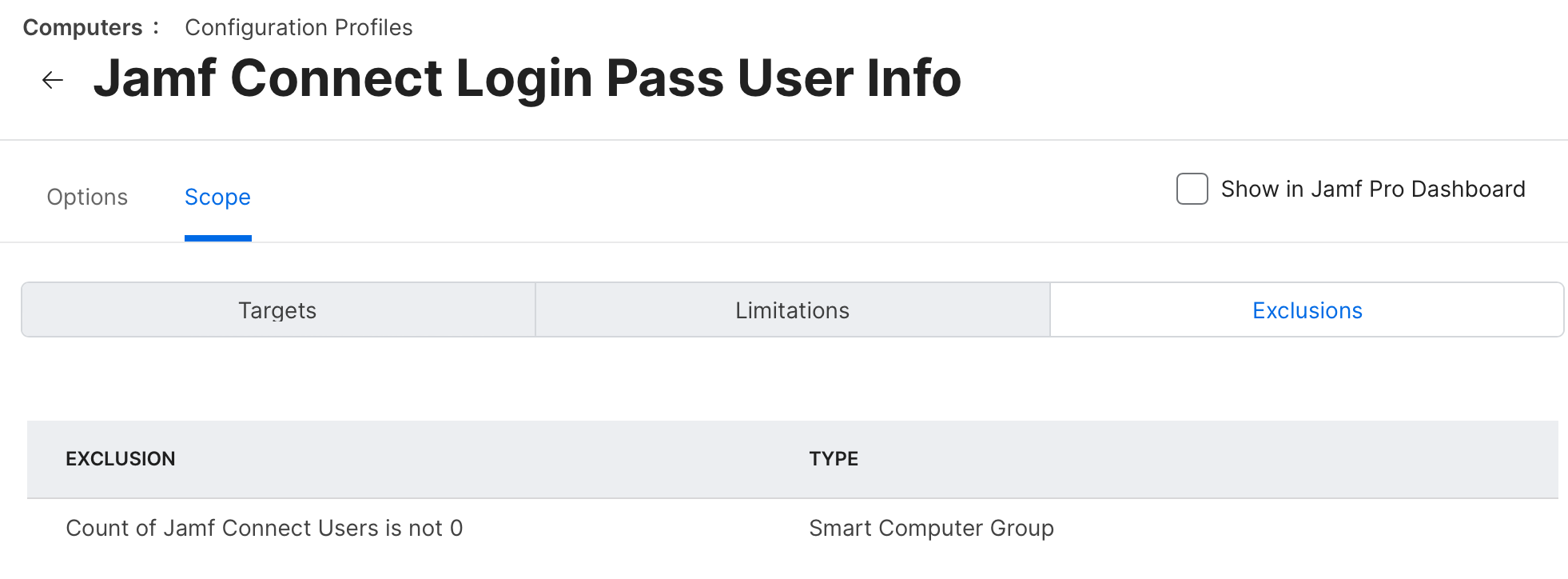Go to the Computers breadcrumb
Image resolution: width=1568 pixels, height=579 pixels.
click(x=82, y=28)
